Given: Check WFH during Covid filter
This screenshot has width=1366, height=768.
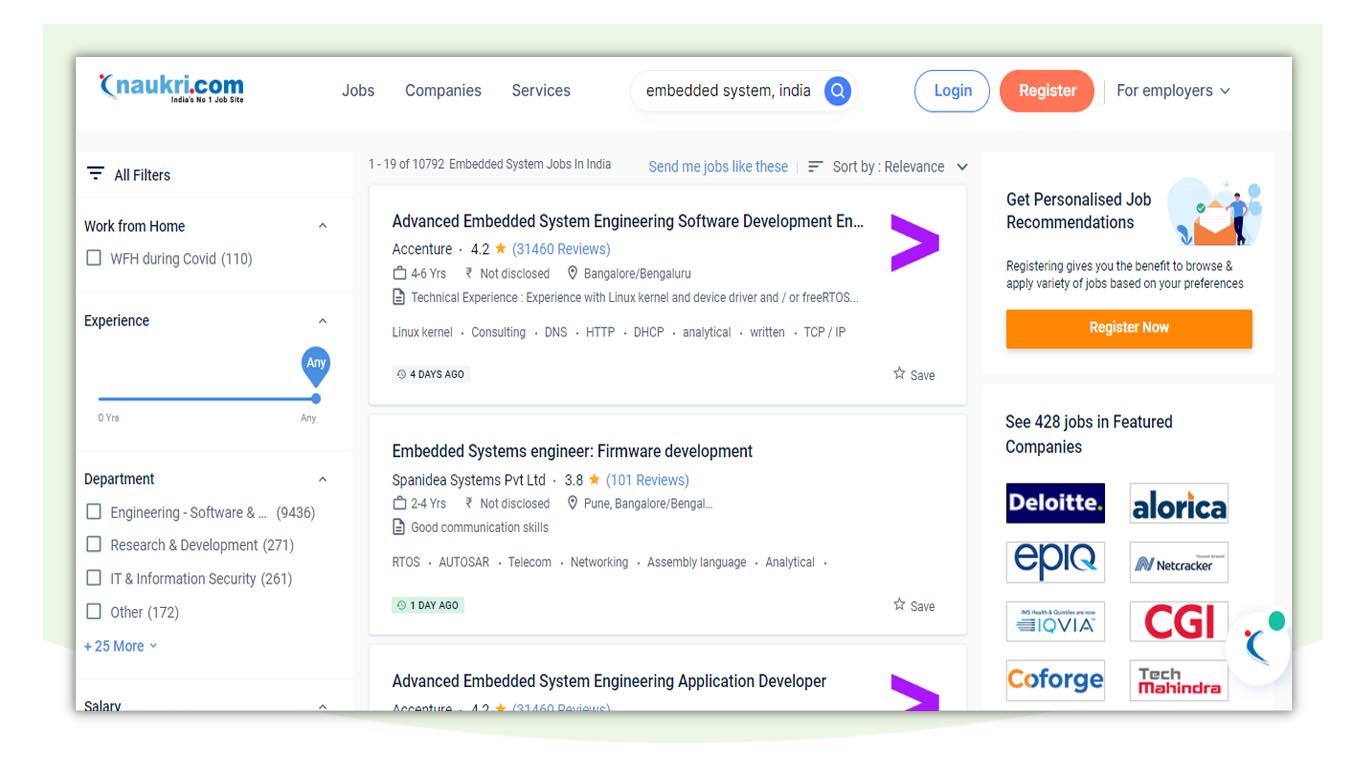Looking at the screenshot, I should coord(94,258).
